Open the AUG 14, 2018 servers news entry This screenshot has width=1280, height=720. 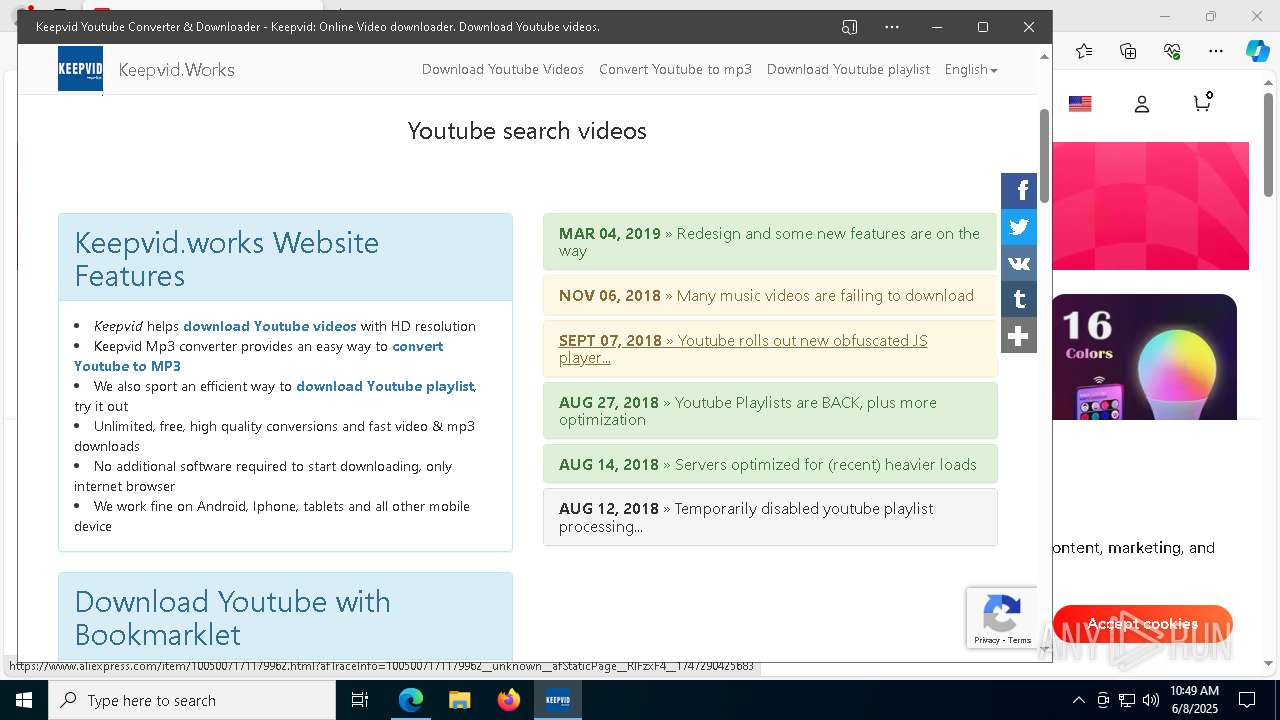point(770,464)
